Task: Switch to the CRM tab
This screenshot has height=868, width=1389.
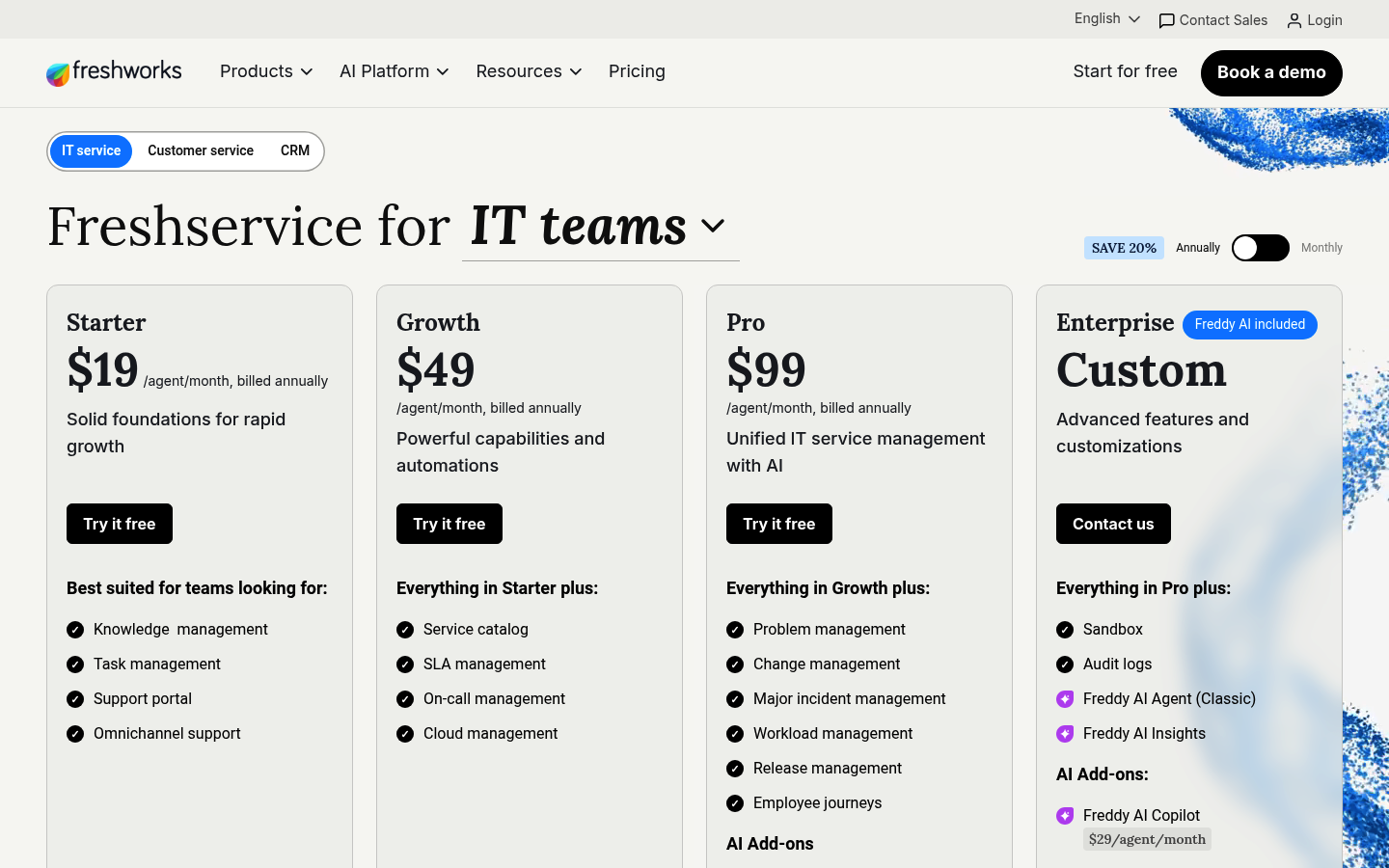Action: (295, 151)
